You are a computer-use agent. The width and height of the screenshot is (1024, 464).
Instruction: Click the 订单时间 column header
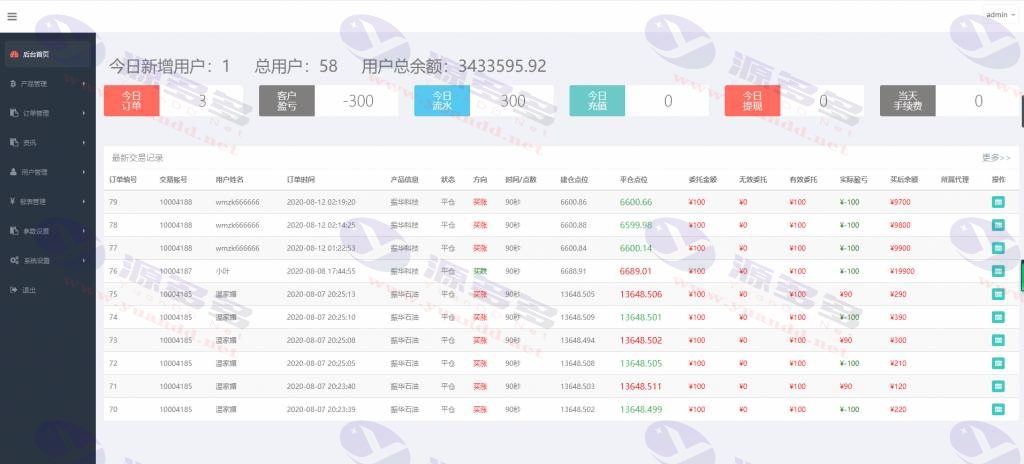300,179
